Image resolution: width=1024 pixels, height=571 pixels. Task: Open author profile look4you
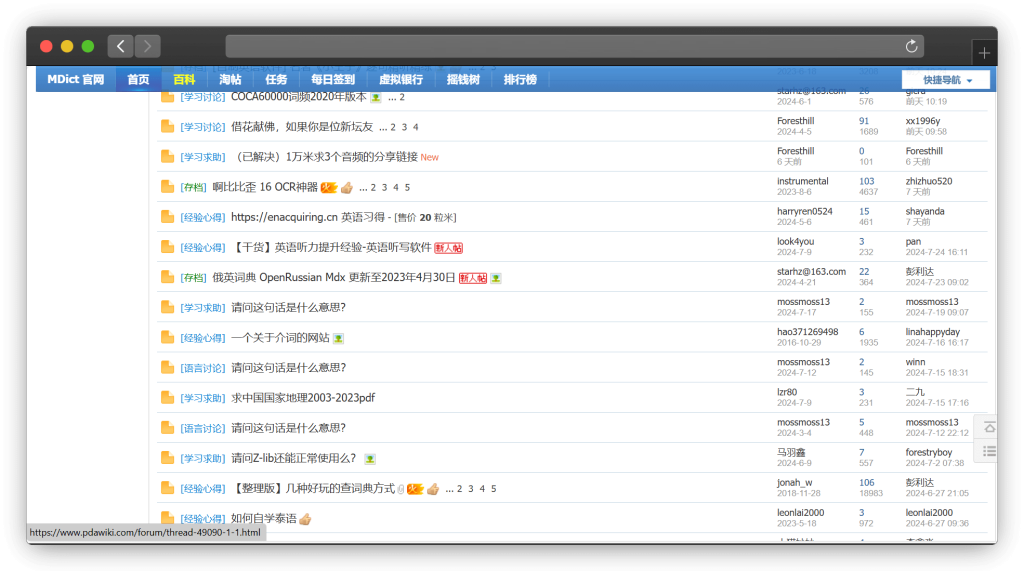pos(795,241)
